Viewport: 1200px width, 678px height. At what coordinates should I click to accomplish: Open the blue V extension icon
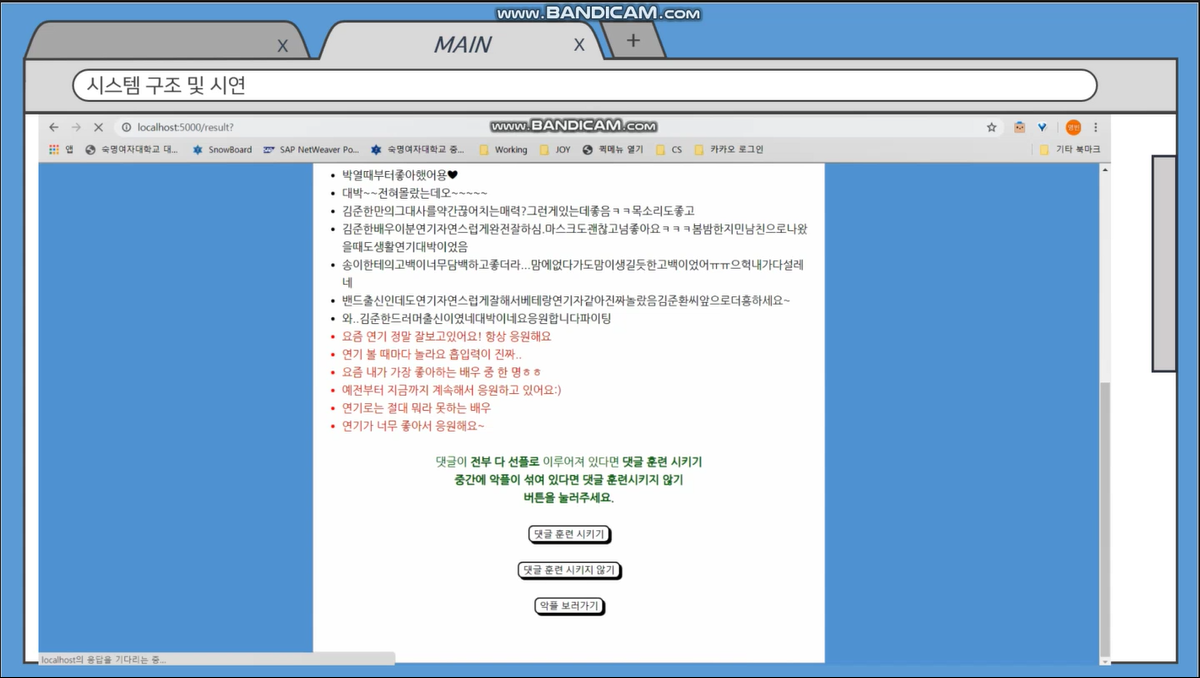[x=1042, y=127]
